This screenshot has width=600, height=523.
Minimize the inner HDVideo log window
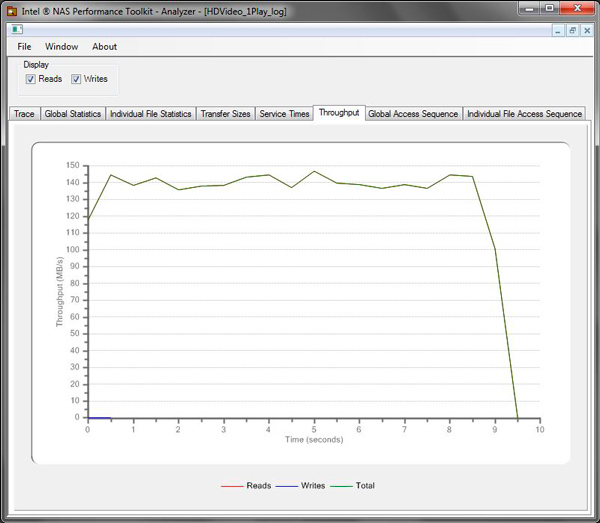(x=558, y=31)
